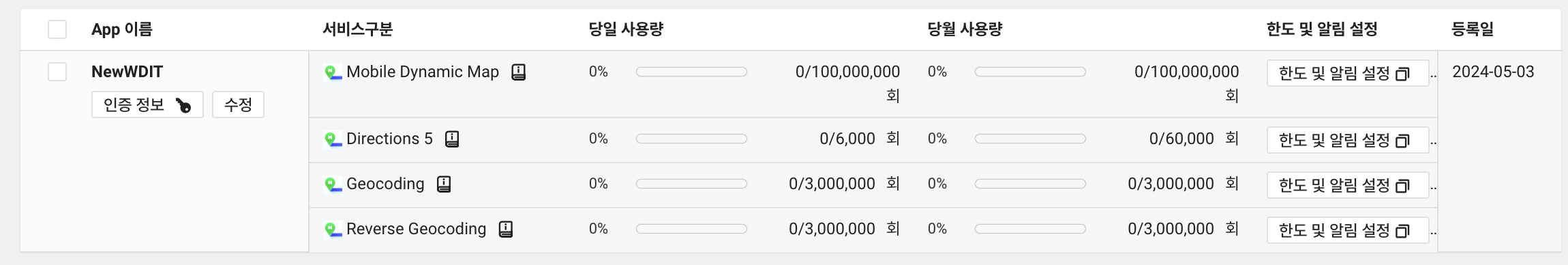Image resolution: width=1568 pixels, height=265 pixels.
Task: Check the NewWDIT app row checkbox
Action: pyautogui.click(x=57, y=72)
